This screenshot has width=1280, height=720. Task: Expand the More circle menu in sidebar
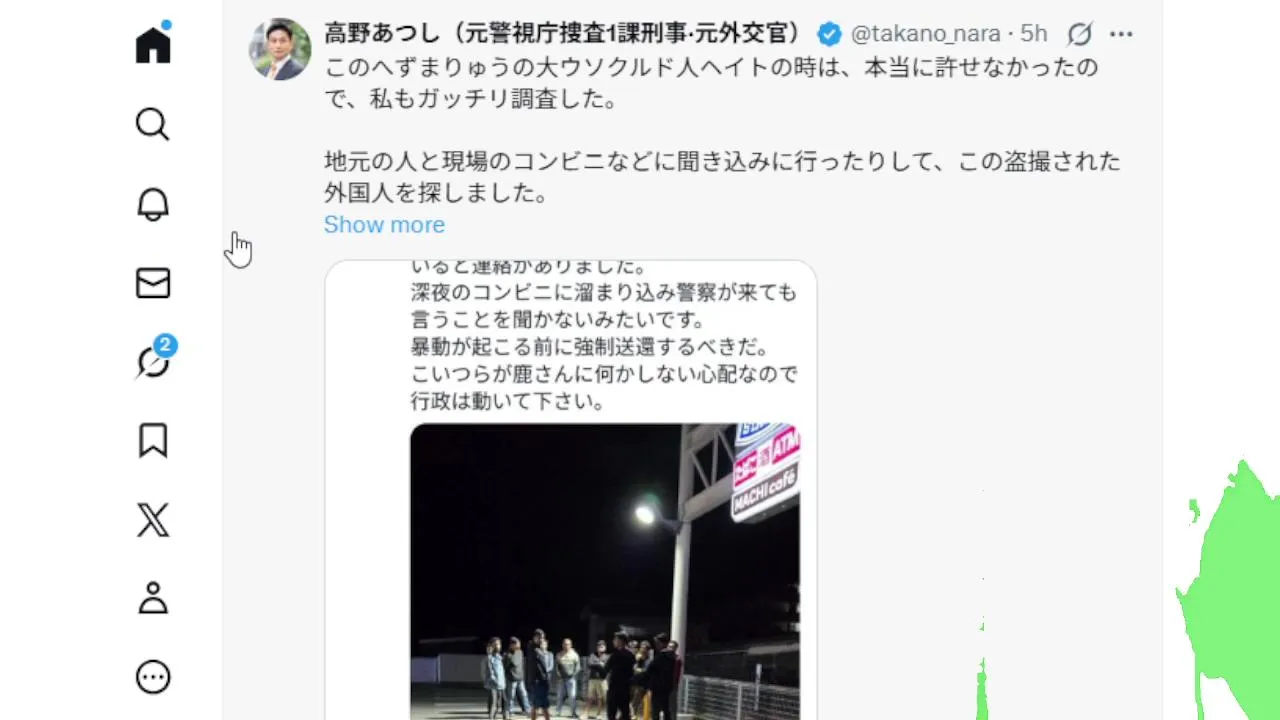(x=153, y=677)
